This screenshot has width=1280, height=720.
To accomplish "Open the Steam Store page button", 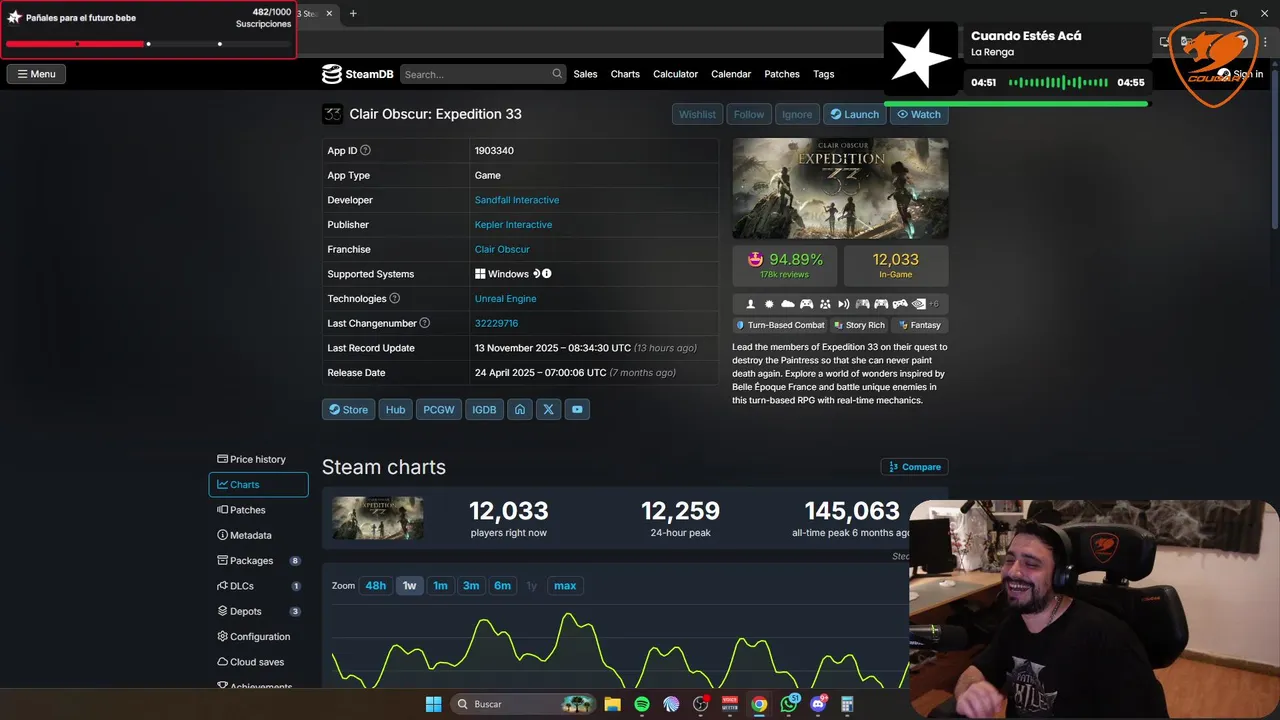I will pyautogui.click(x=348, y=409).
